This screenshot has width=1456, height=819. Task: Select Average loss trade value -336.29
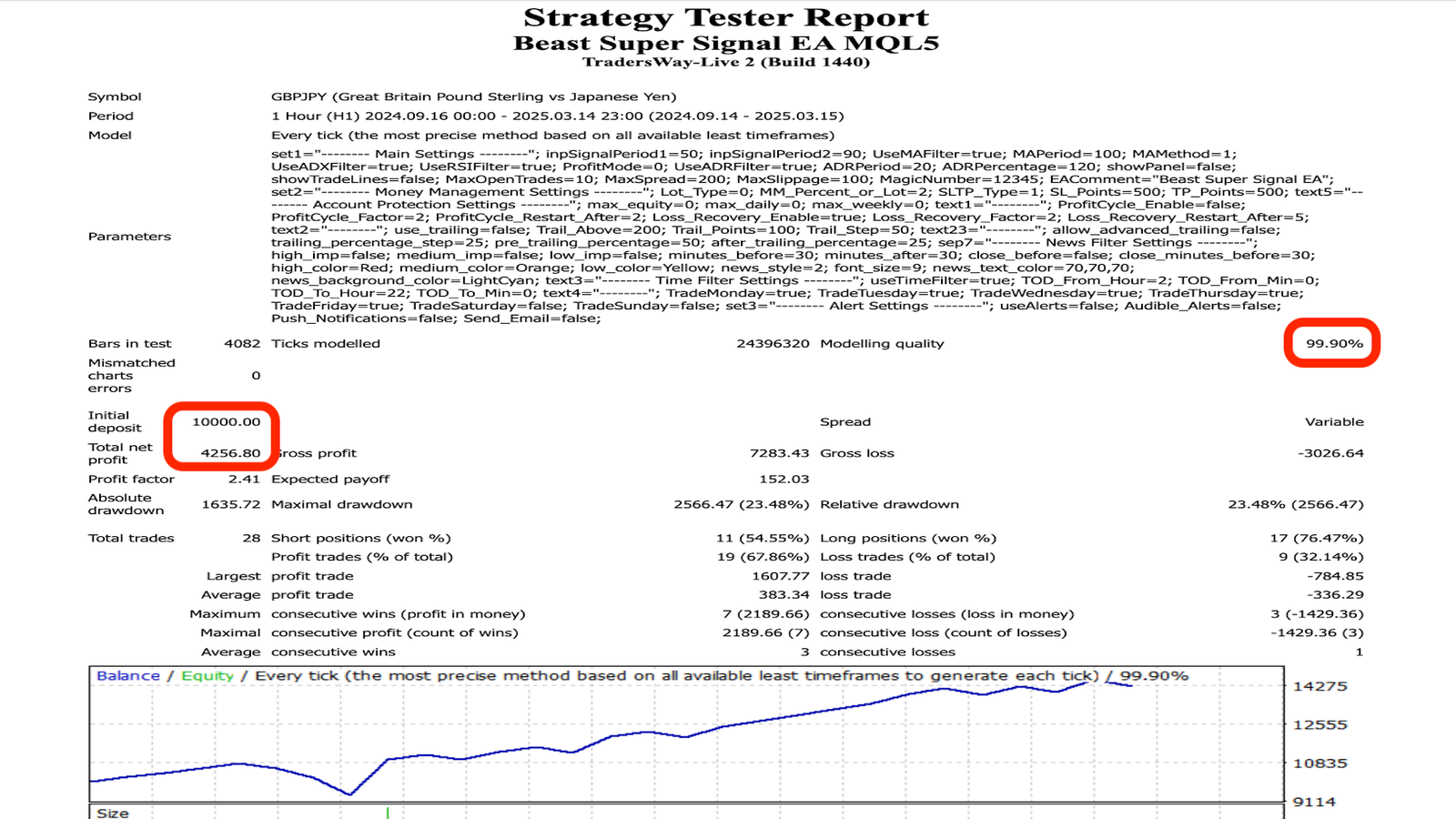click(x=1335, y=594)
